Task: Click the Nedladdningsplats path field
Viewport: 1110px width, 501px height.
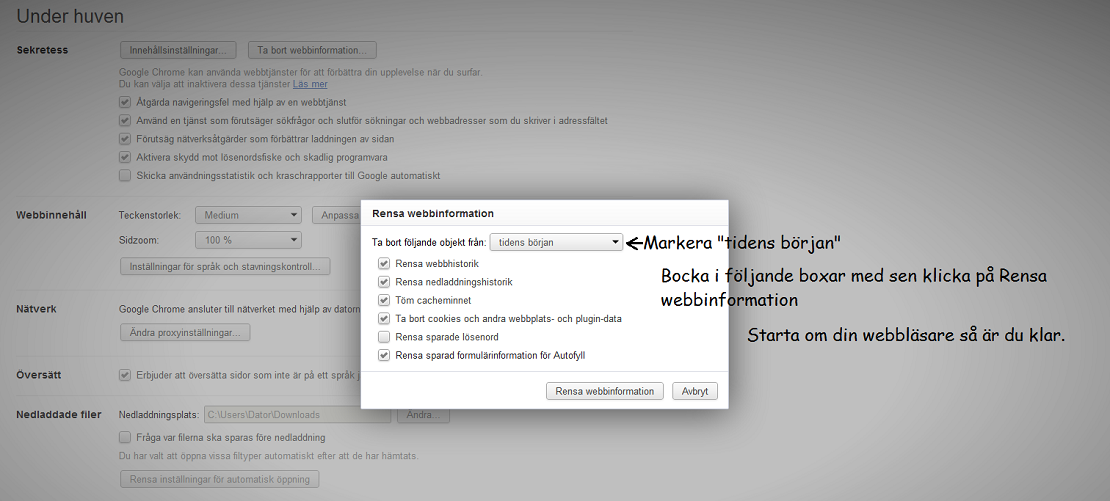Action: click(x=296, y=414)
